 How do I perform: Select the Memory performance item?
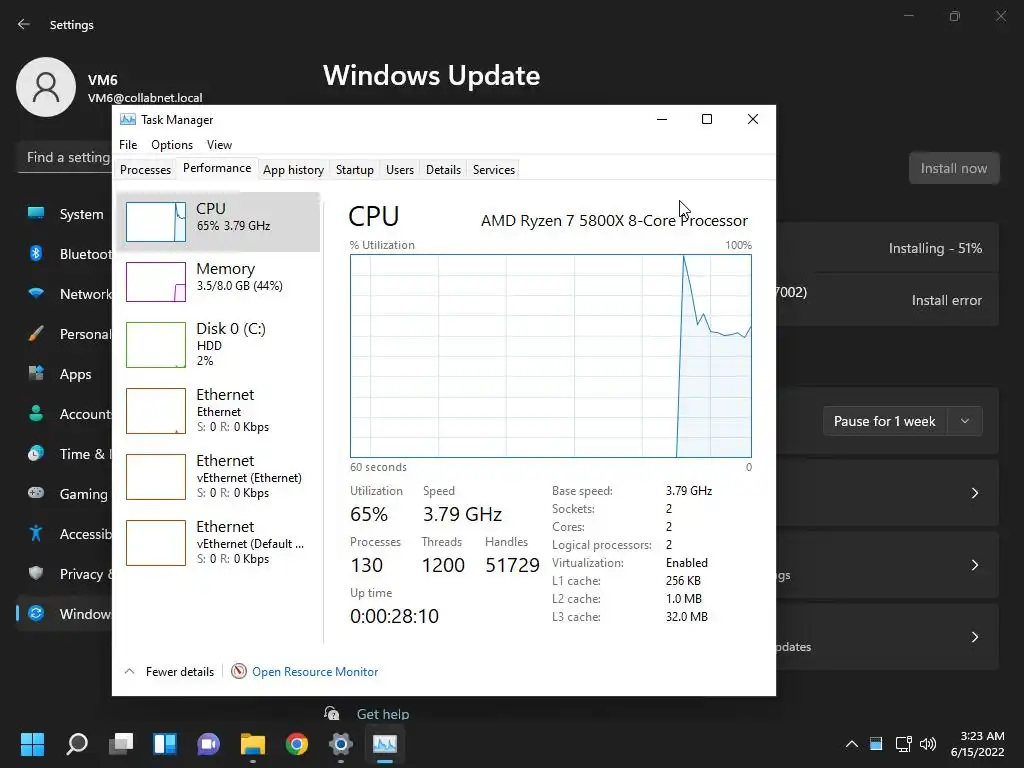[x=218, y=281]
